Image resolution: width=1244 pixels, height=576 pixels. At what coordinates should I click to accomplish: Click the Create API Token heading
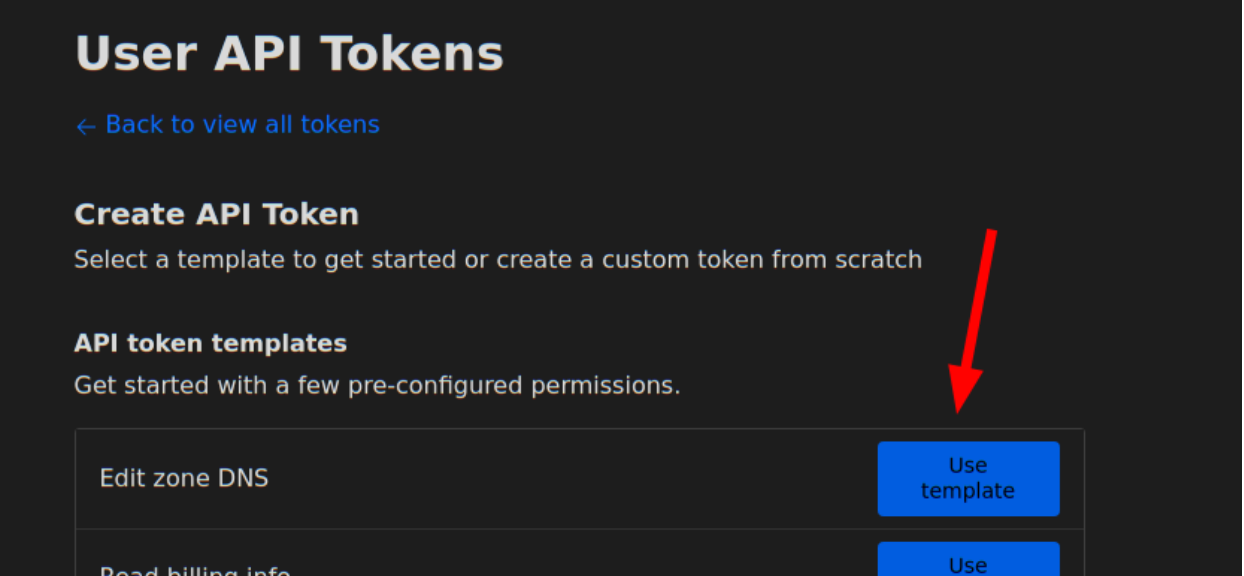(216, 215)
